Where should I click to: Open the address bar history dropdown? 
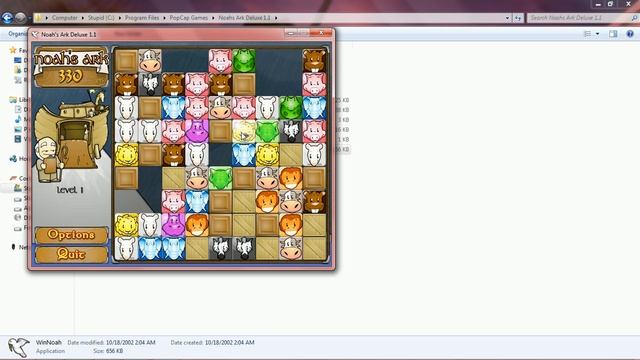(507, 18)
